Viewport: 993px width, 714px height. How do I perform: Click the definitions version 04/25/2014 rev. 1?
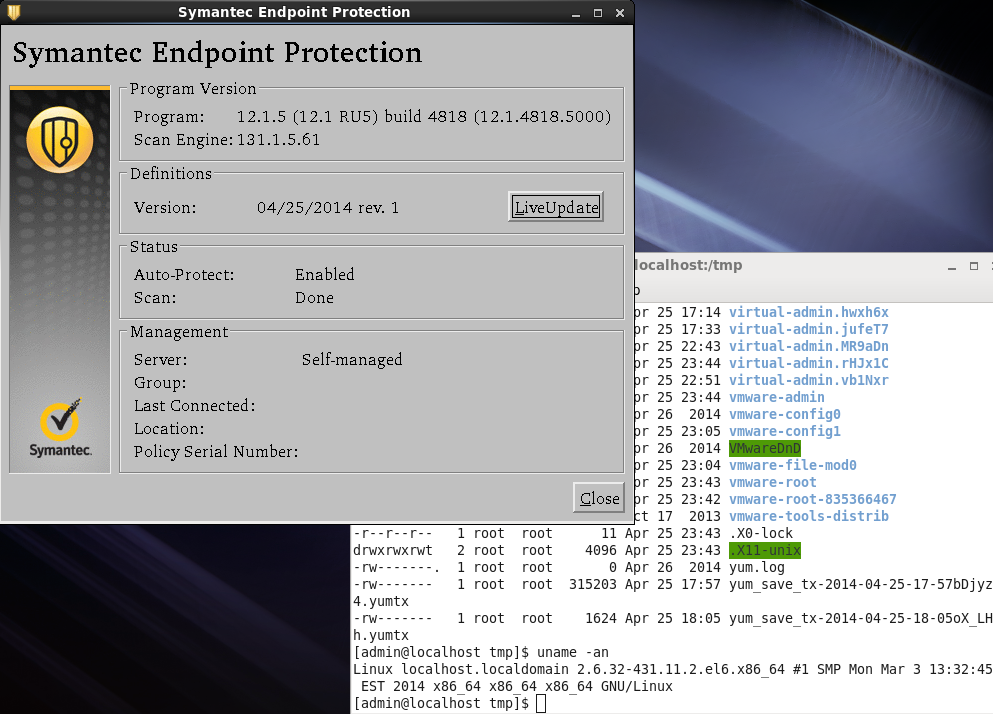(x=327, y=207)
